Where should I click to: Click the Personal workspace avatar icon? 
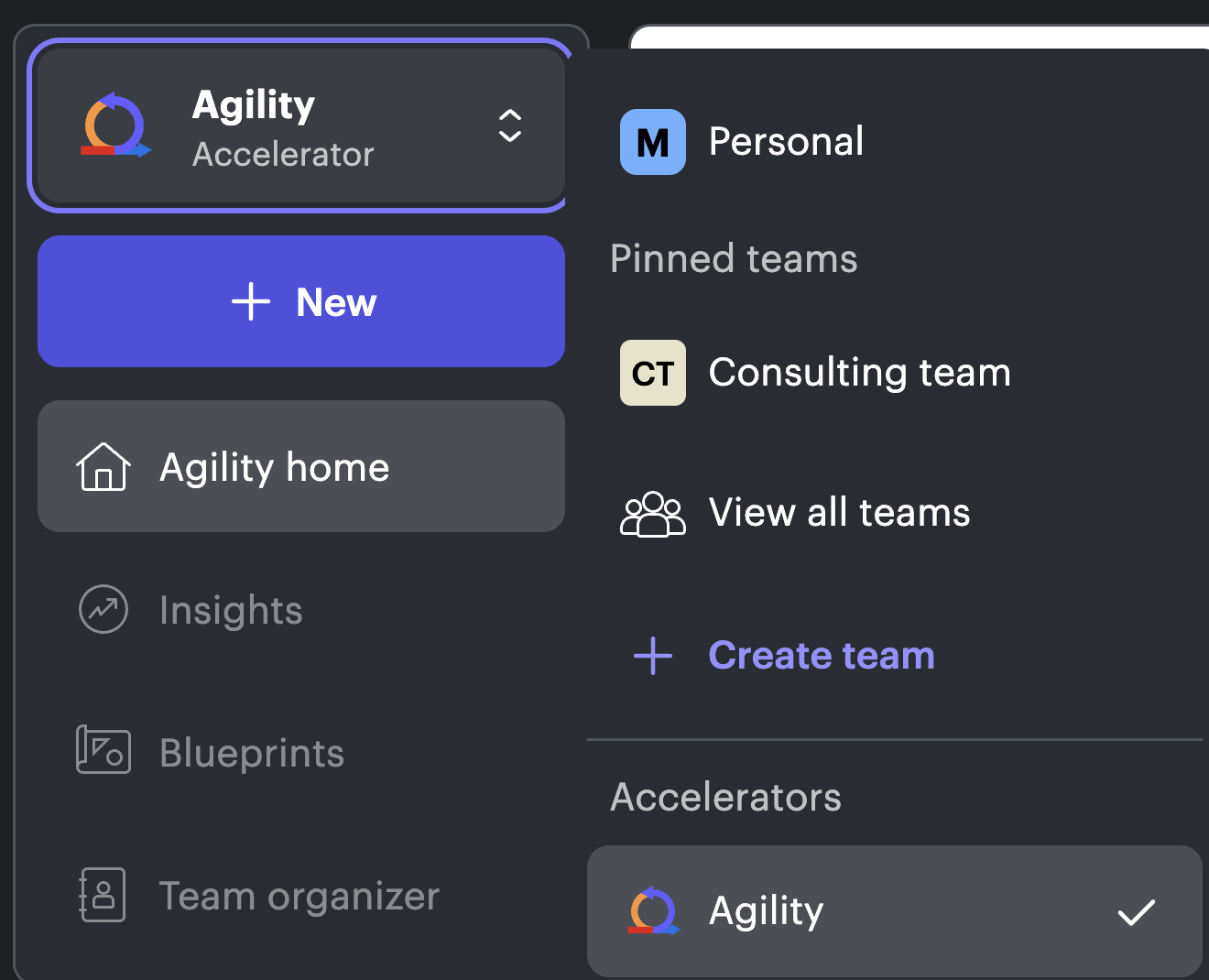click(652, 142)
